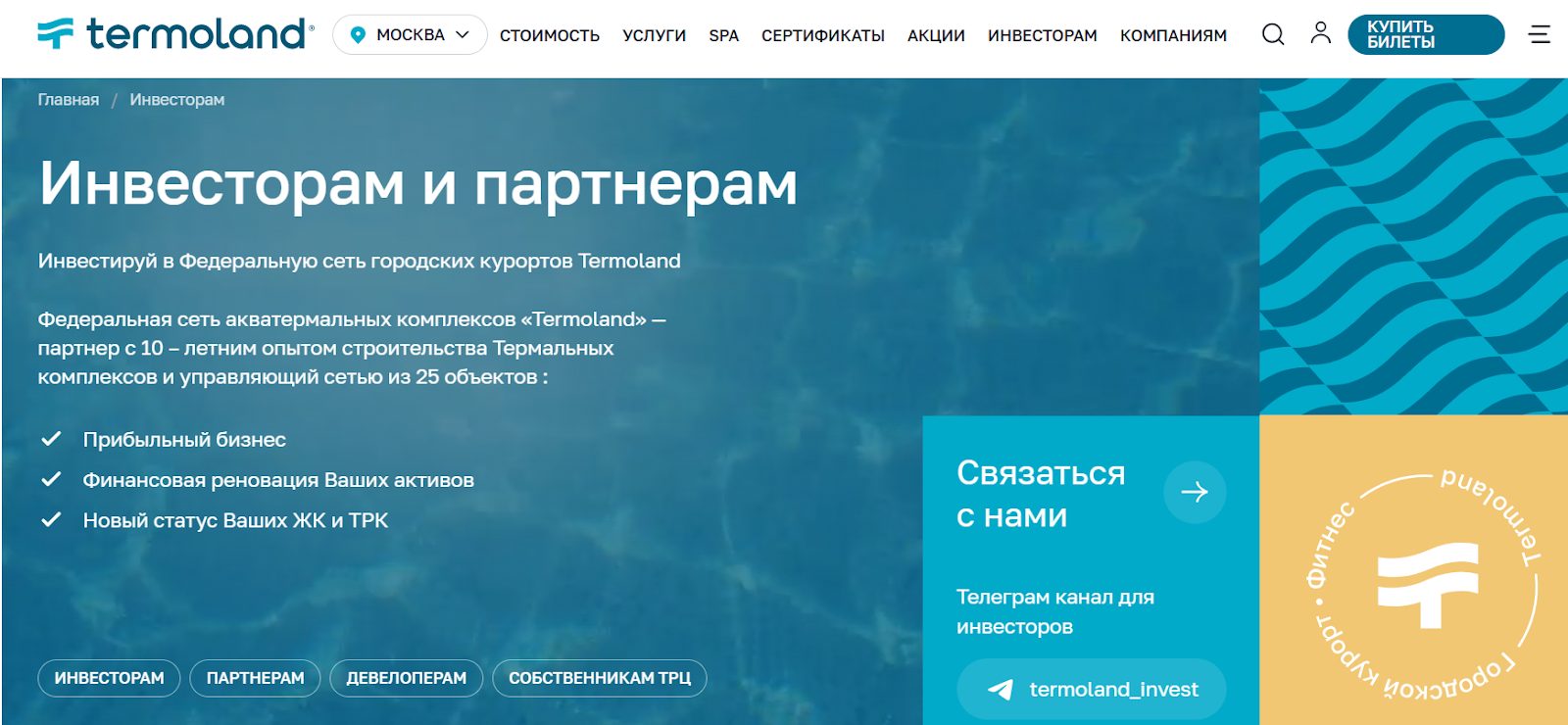Open the УСЛУГИ menu item
This screenshot has width=1568, height=725.
tap(654, 35)
